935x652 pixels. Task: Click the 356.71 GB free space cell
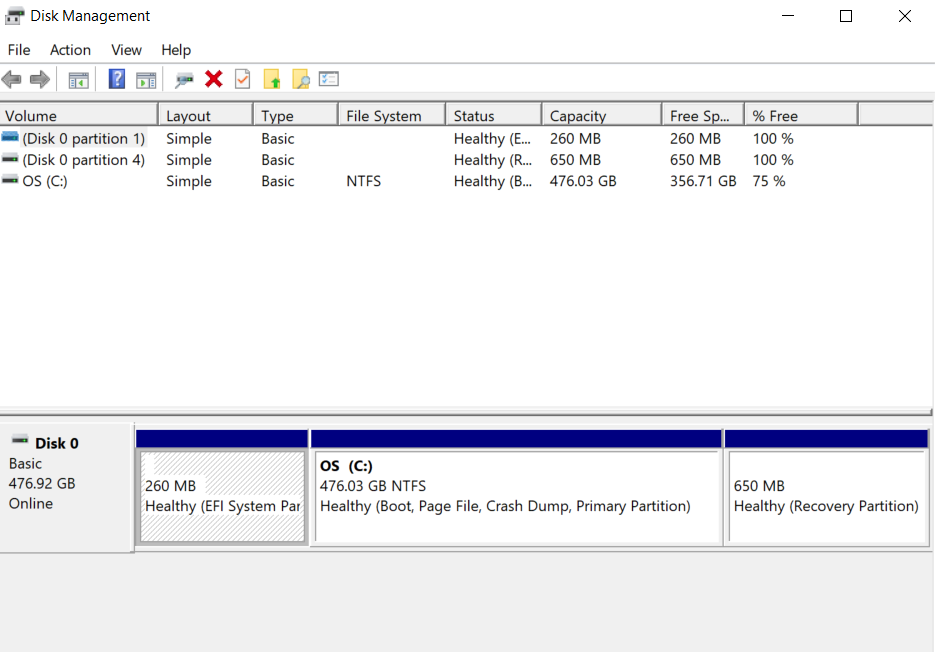click(x=703, y=181)
